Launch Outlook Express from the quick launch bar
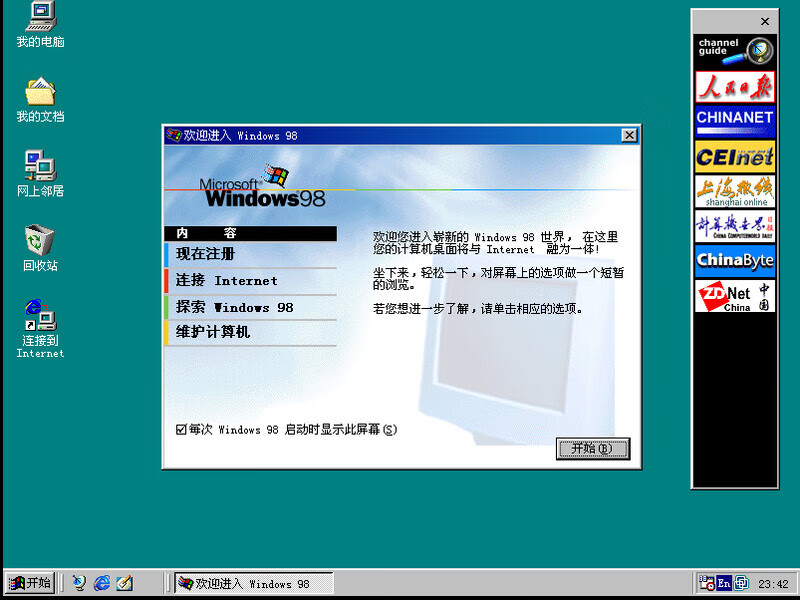 click(x=124, y=582)
